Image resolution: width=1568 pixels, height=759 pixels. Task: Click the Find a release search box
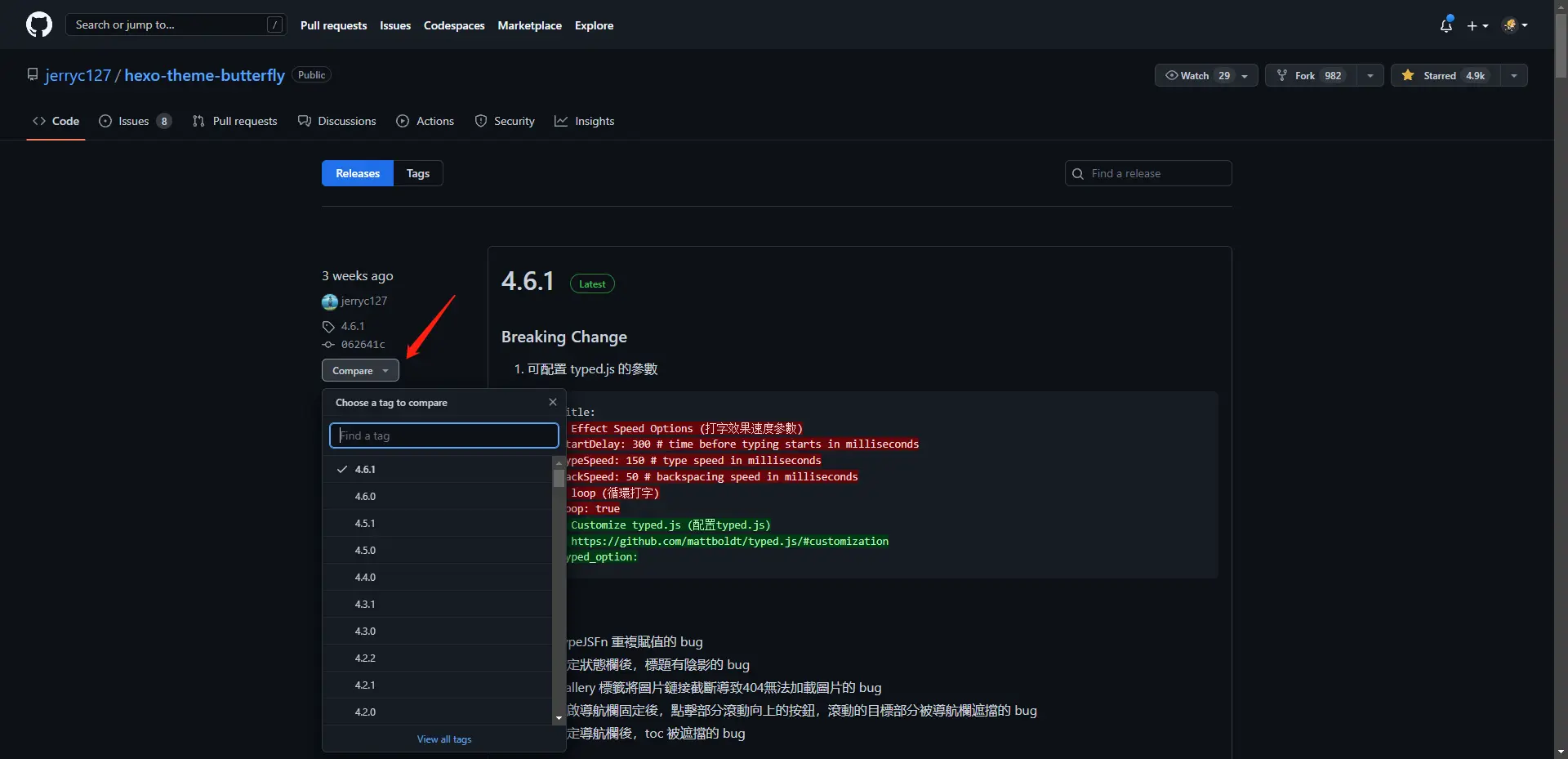(x=1148, y=173)
